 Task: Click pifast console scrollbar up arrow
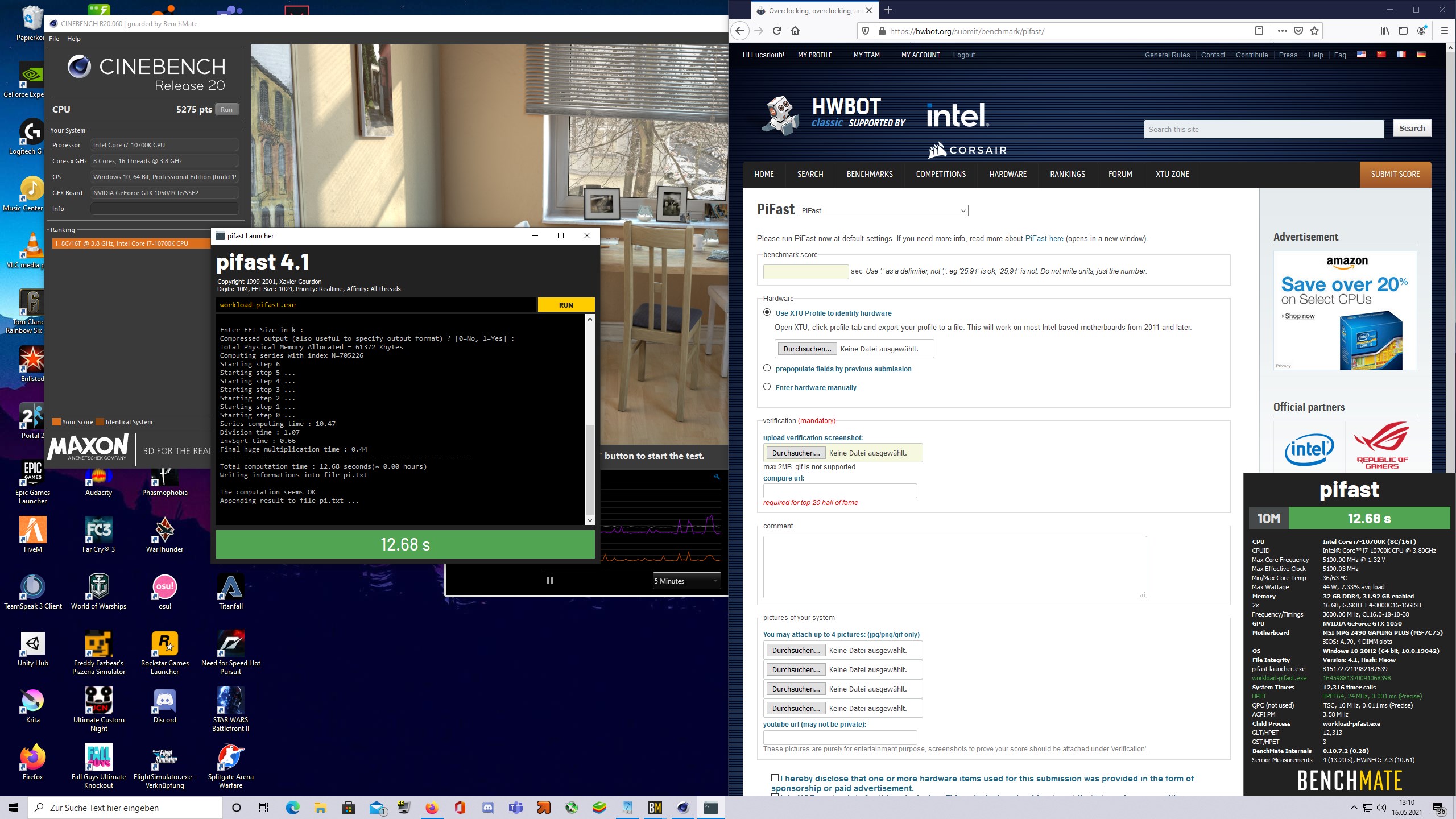pos(590,319)
